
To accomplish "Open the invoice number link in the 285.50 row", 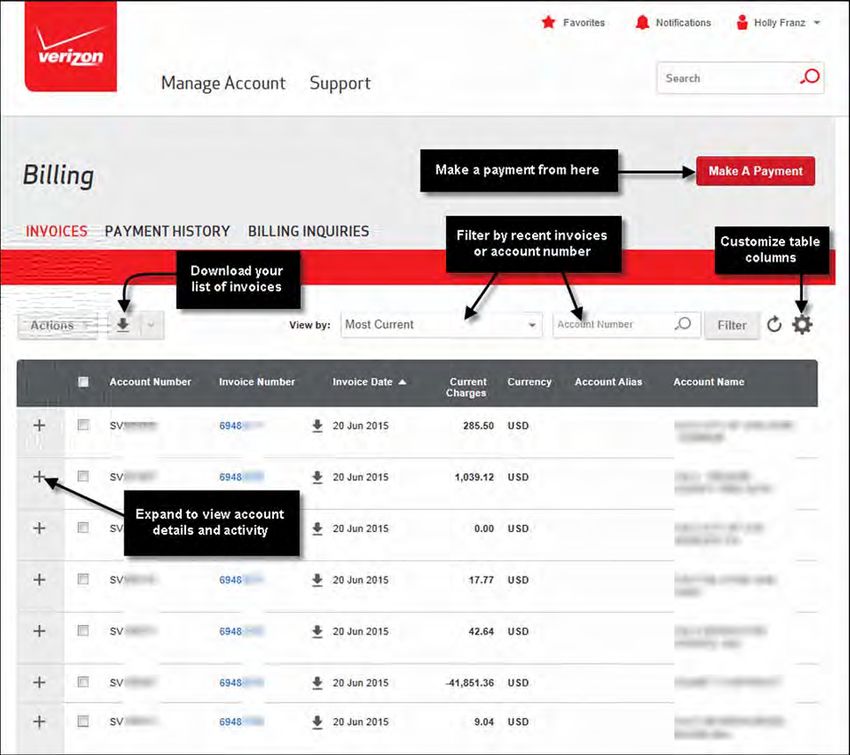I will [241, 426].
